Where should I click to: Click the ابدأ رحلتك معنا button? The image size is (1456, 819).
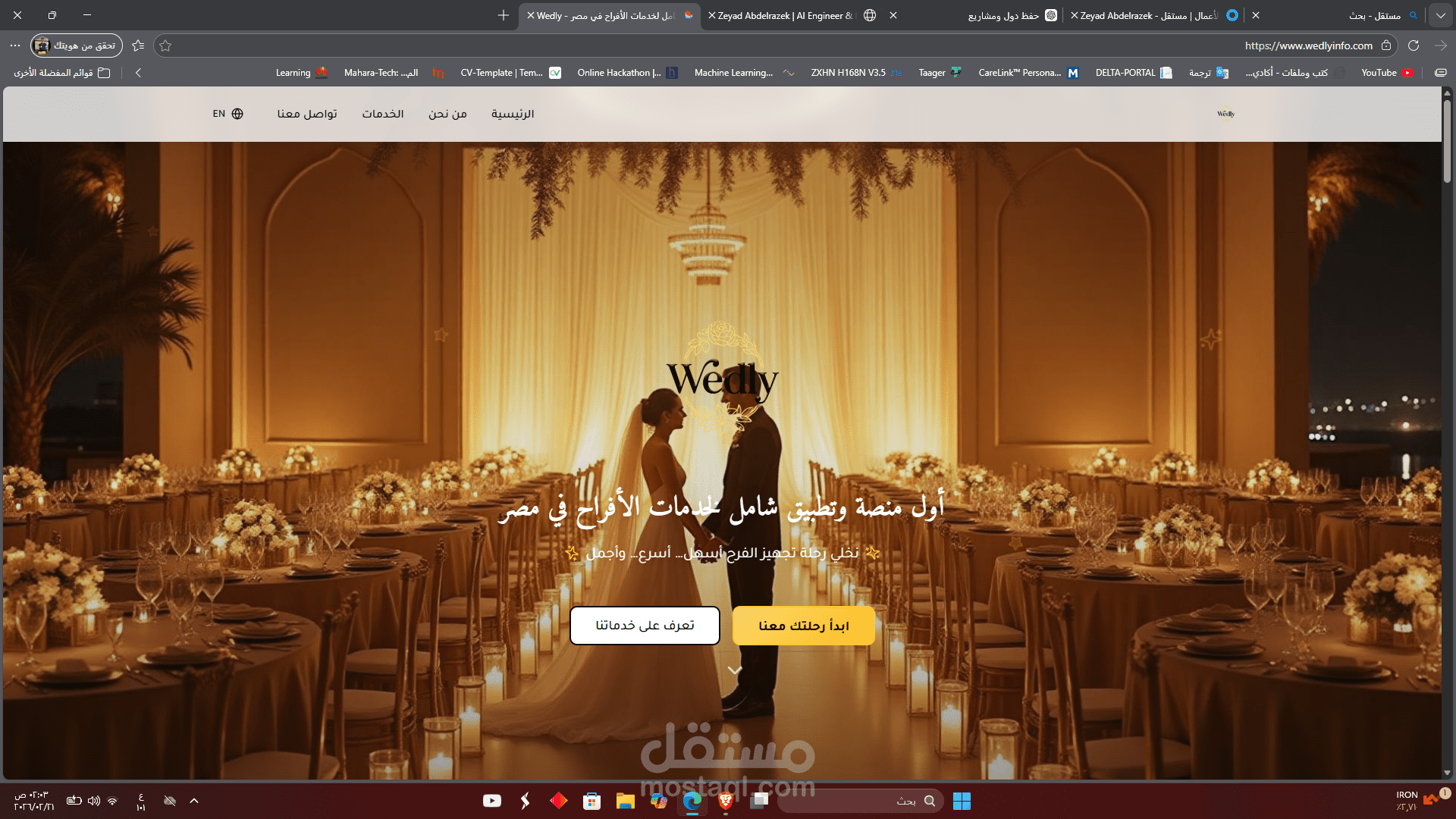803,626
